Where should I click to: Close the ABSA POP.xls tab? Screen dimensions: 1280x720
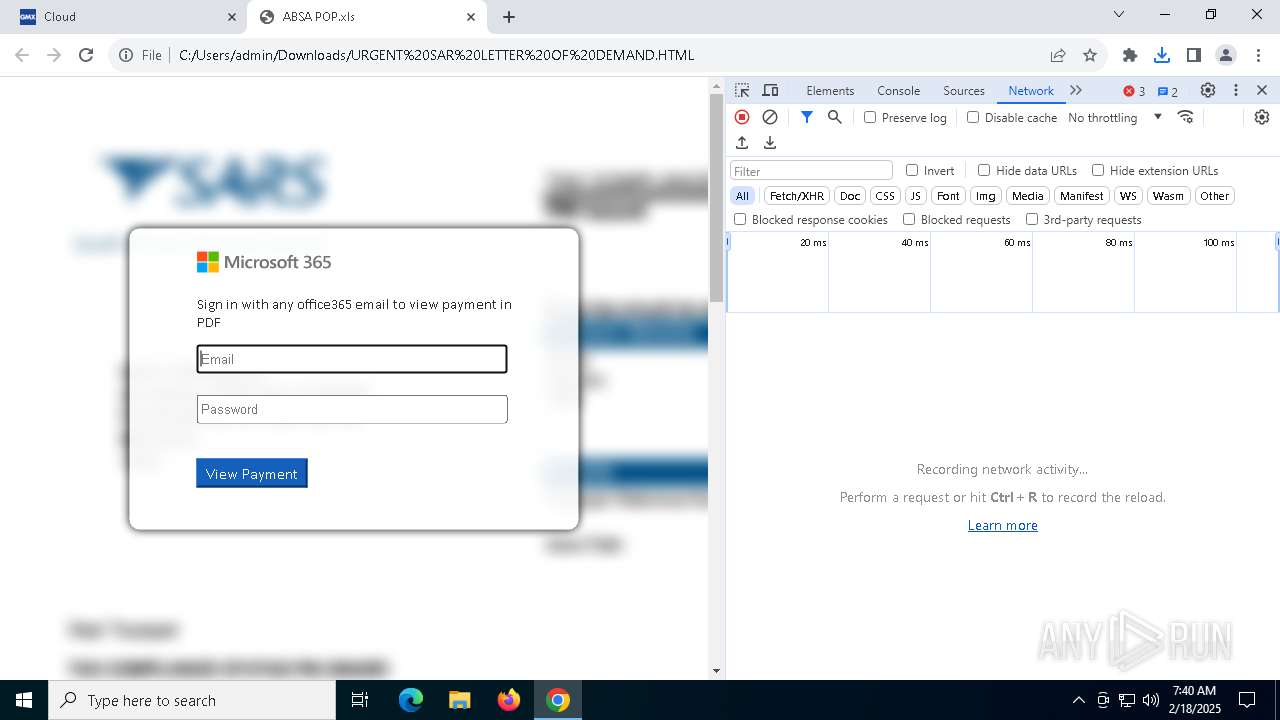click(471, 17)
